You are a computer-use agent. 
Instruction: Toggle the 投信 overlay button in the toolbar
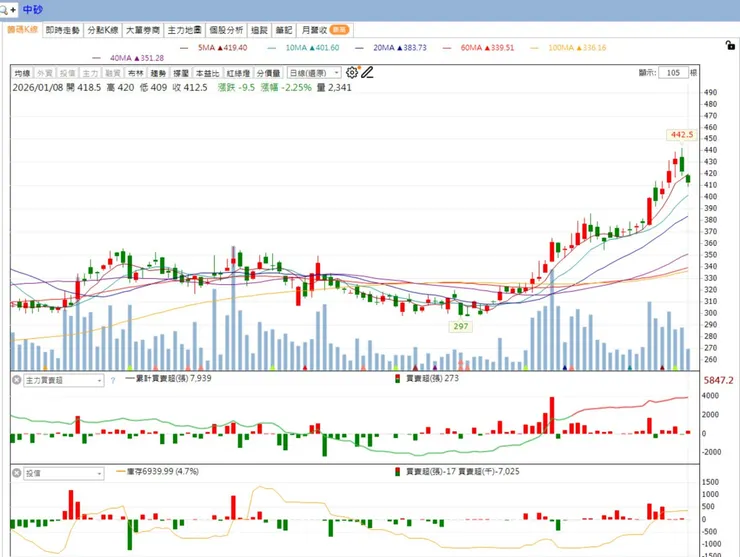tap(67, 73)
